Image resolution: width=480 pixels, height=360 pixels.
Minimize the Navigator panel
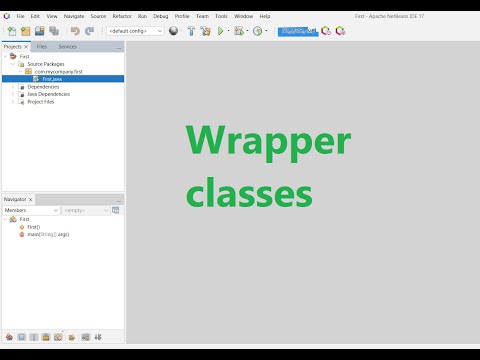tap(119, 201)
